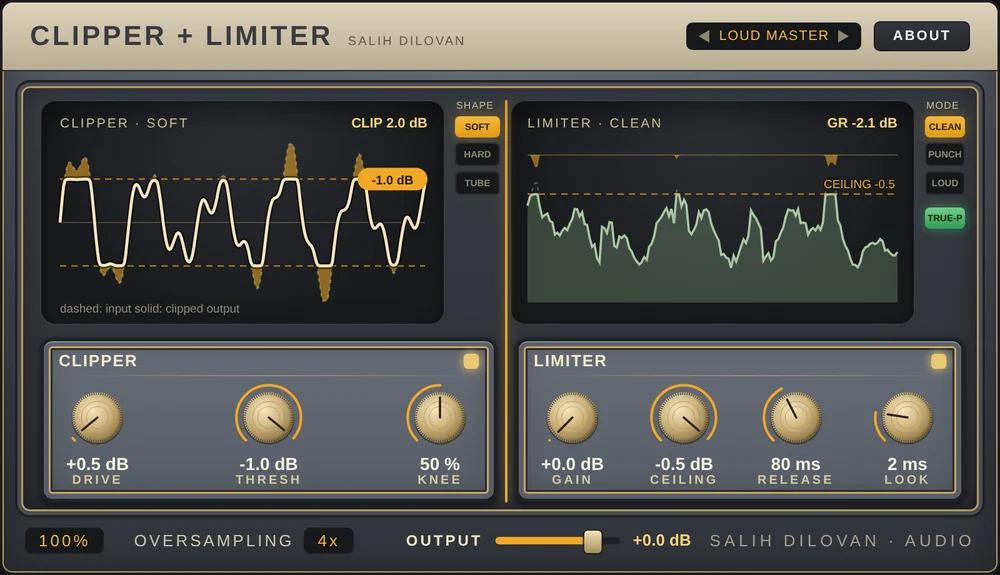Go to previous preset with left arrow

703,36
